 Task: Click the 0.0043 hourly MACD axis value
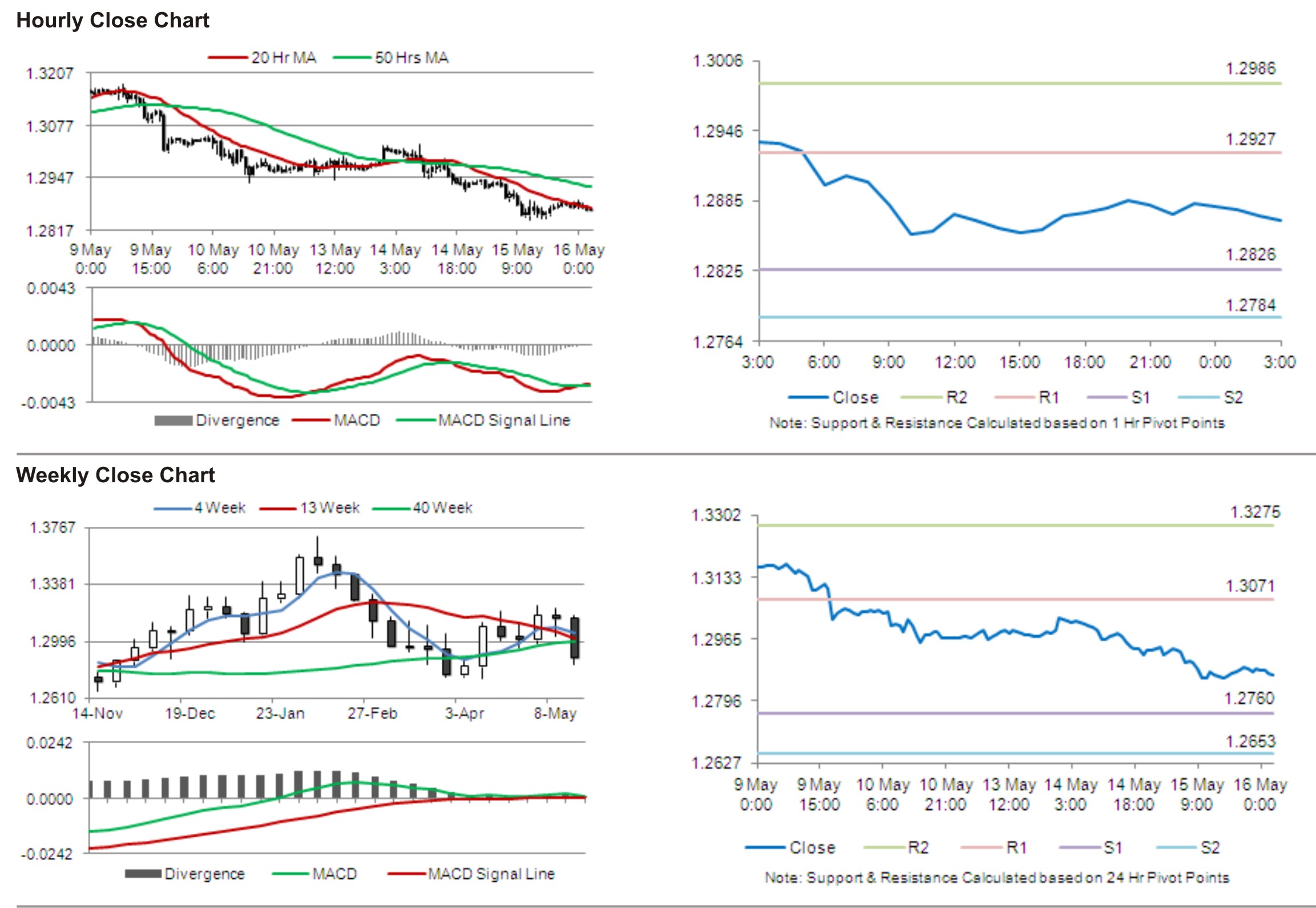click(x=51, y=289)
